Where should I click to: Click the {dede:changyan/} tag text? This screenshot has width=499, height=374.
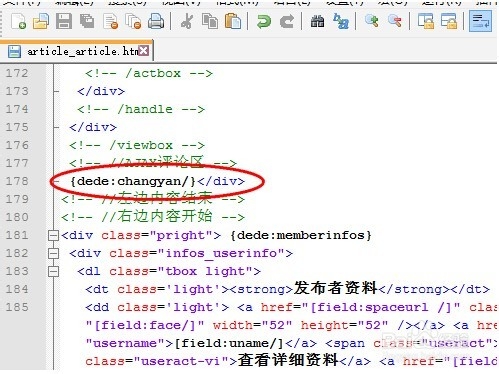(x=133, y=181)
